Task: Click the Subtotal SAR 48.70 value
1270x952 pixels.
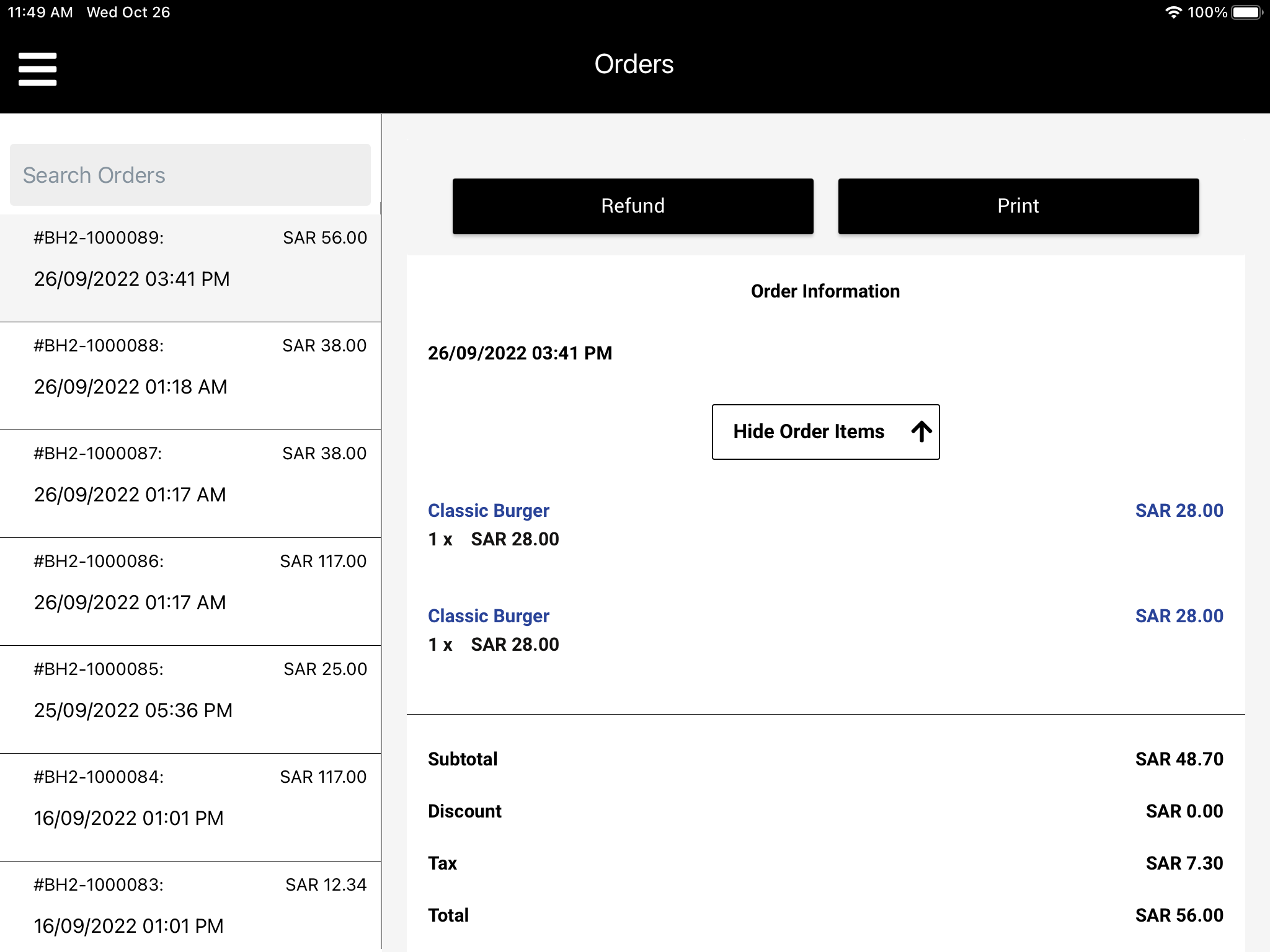Action: [1179, 759]
